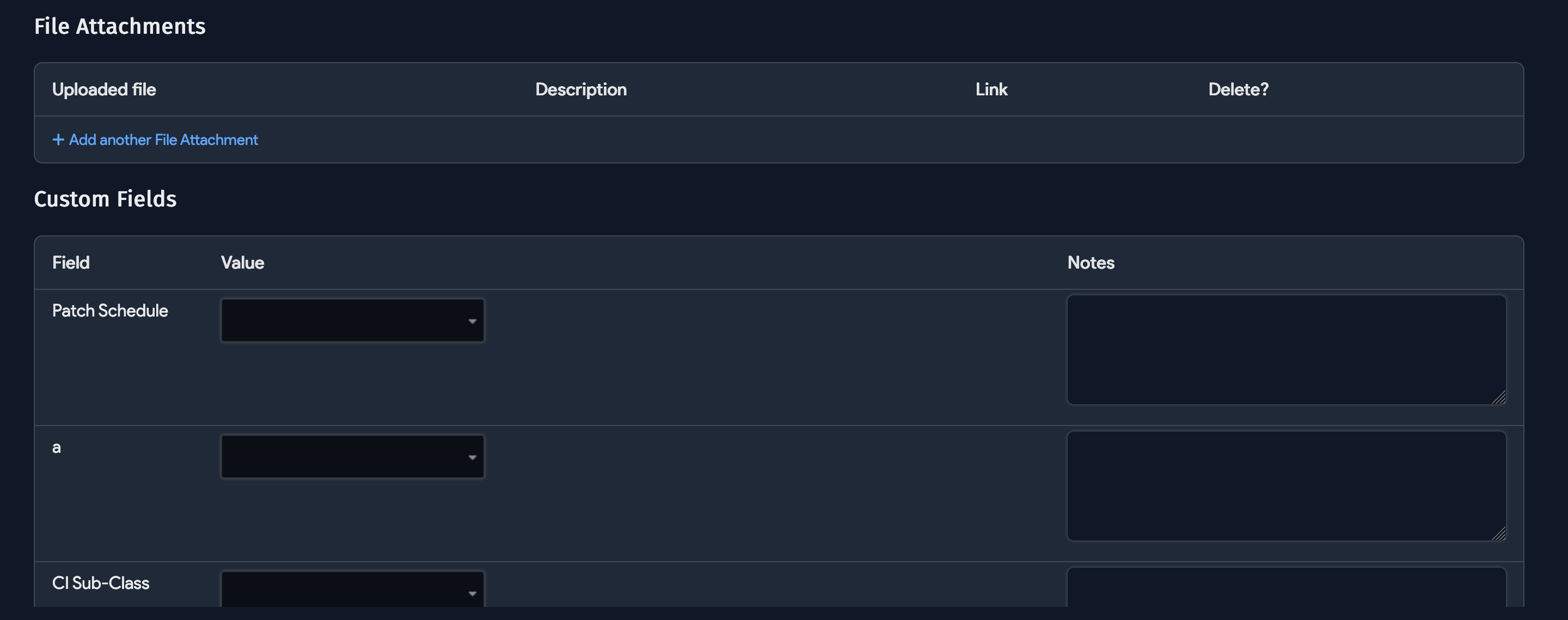
Task: Click the resize handle on the "a" notes box
Action: [1499, 534]
